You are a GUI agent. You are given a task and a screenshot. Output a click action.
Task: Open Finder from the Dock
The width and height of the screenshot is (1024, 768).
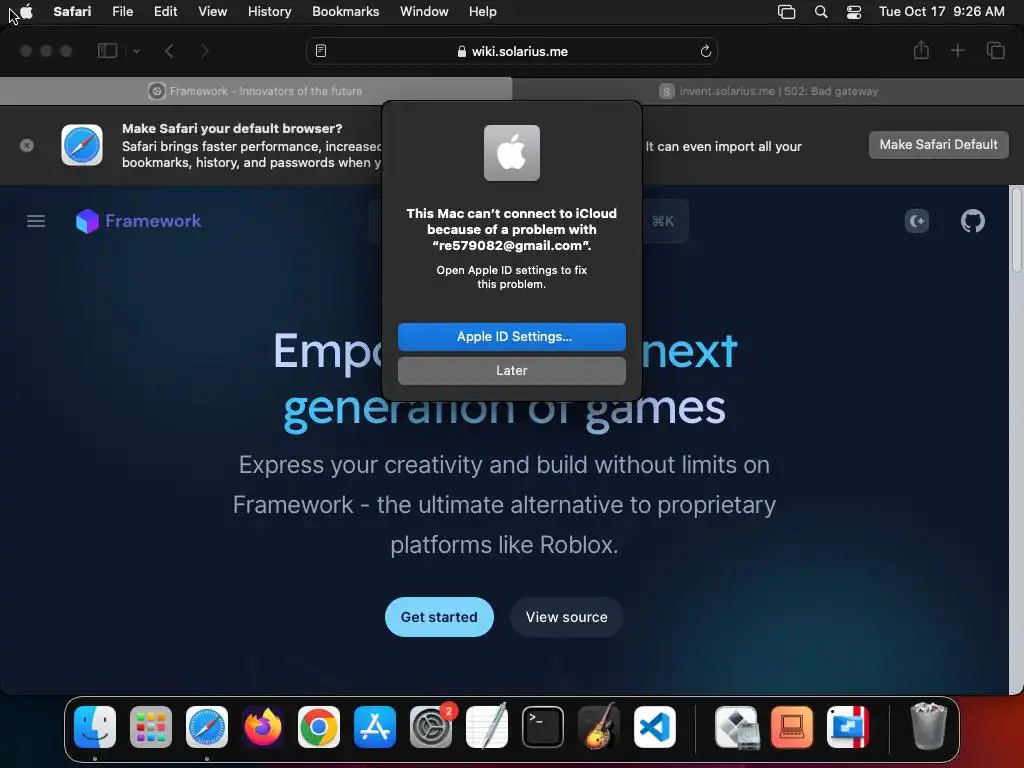pos(95,727)
